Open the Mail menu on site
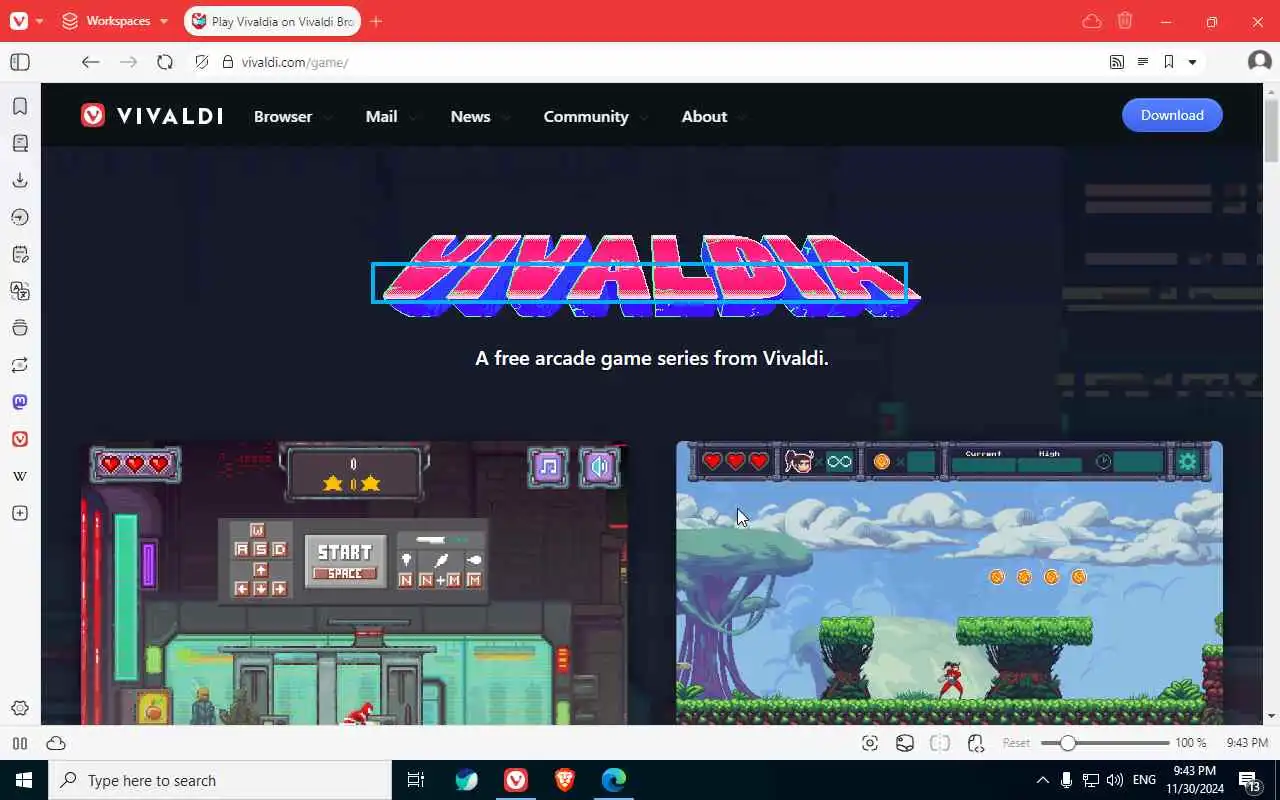 tap(391, 116)
